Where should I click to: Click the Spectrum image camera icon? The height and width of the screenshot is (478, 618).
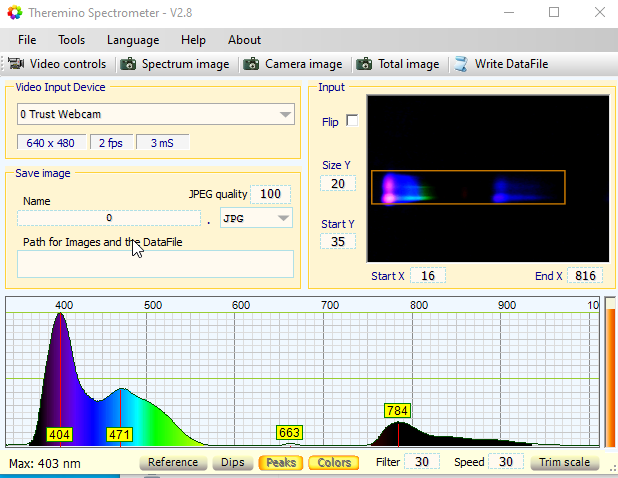point(128,64)
